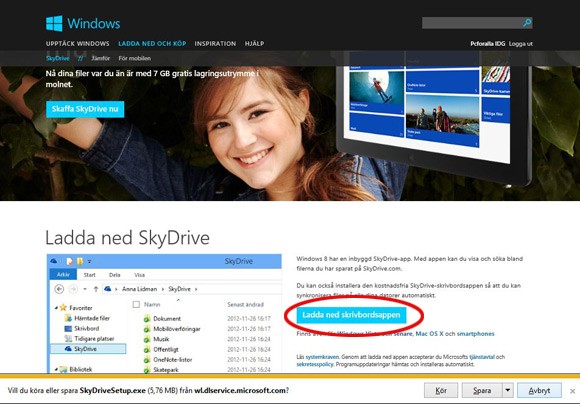The image size is (580, 404).
Task: Click the Start tab in the Explorer ribbon
Action: click(x=90, y=275)
